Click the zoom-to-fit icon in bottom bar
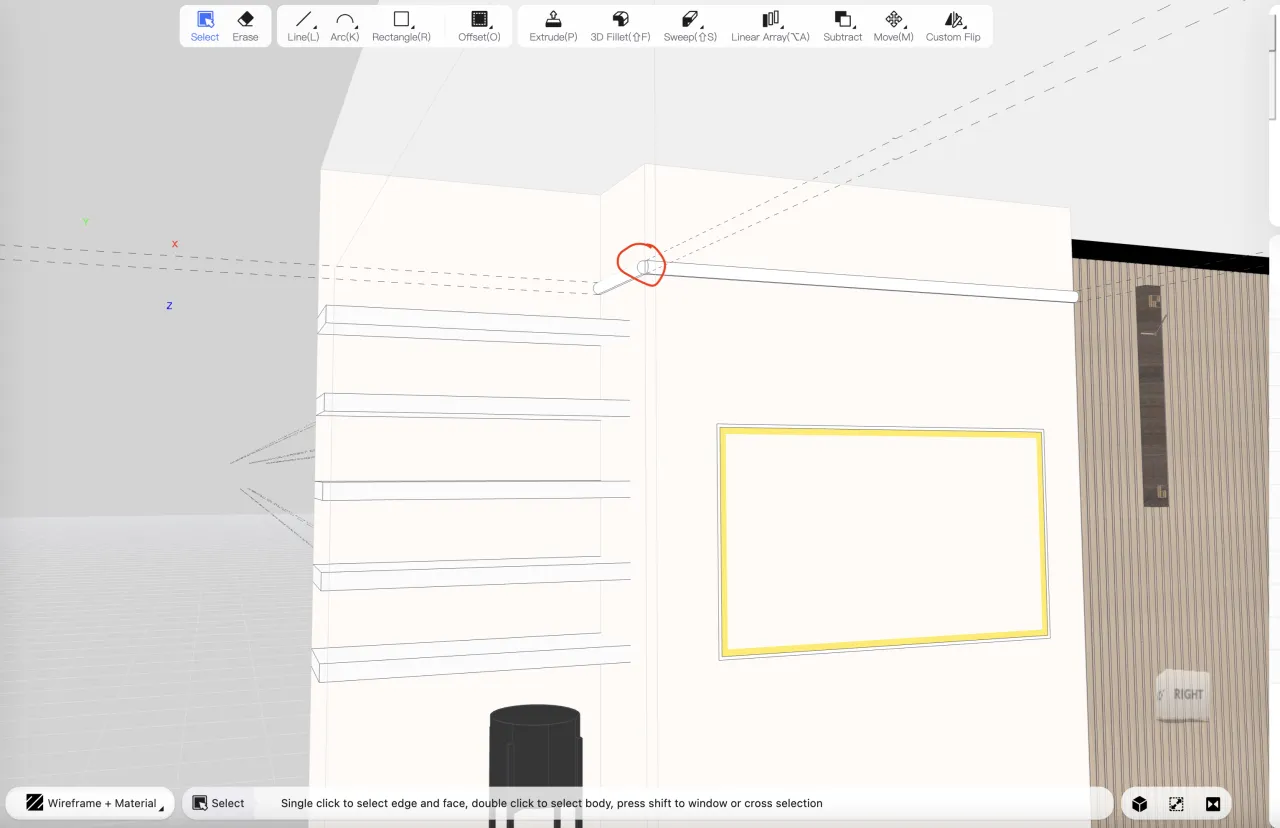The height and width of the screenshot is (828, 1280). click(1176, 803)
